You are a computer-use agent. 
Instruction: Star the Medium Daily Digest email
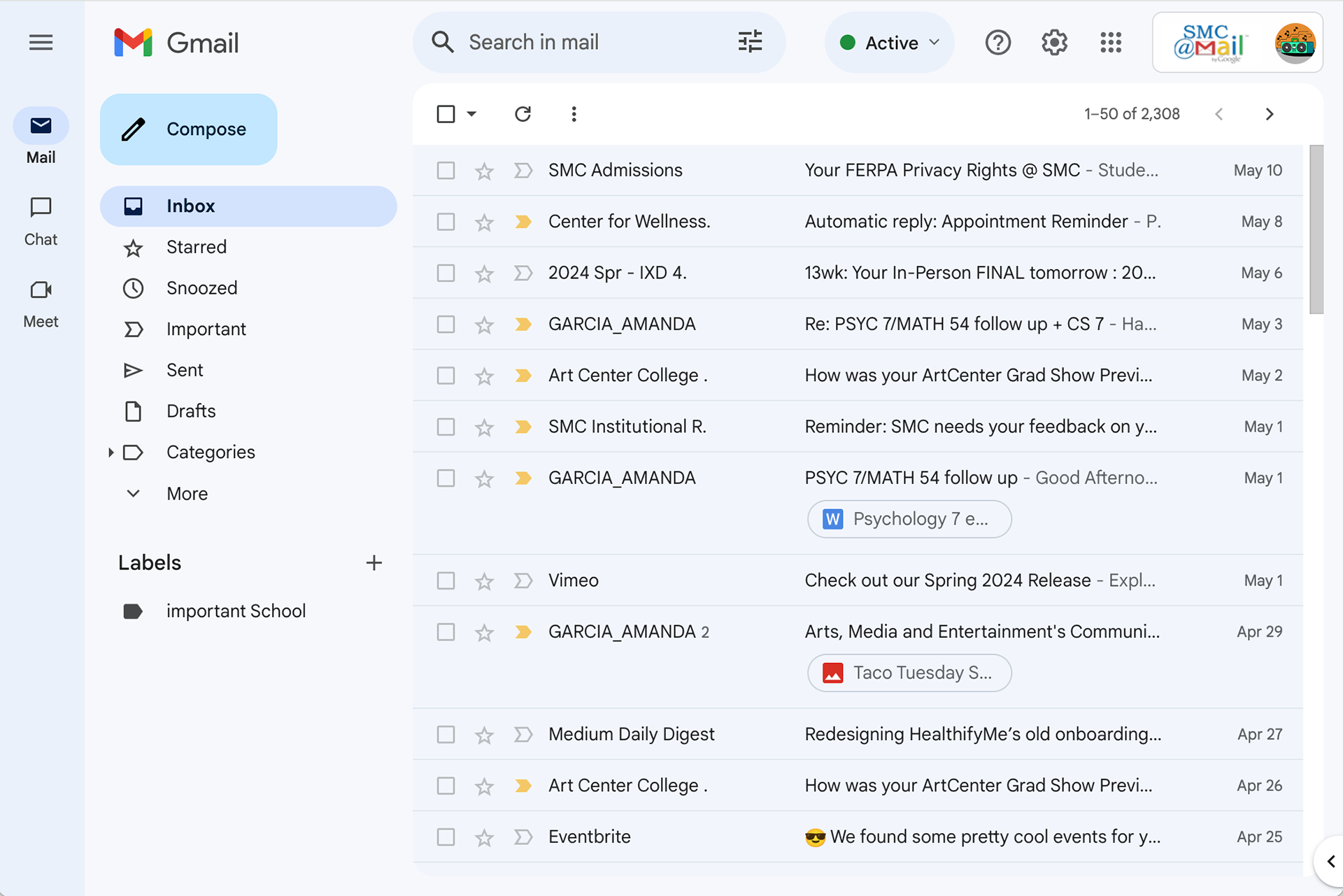coord(484,735)
